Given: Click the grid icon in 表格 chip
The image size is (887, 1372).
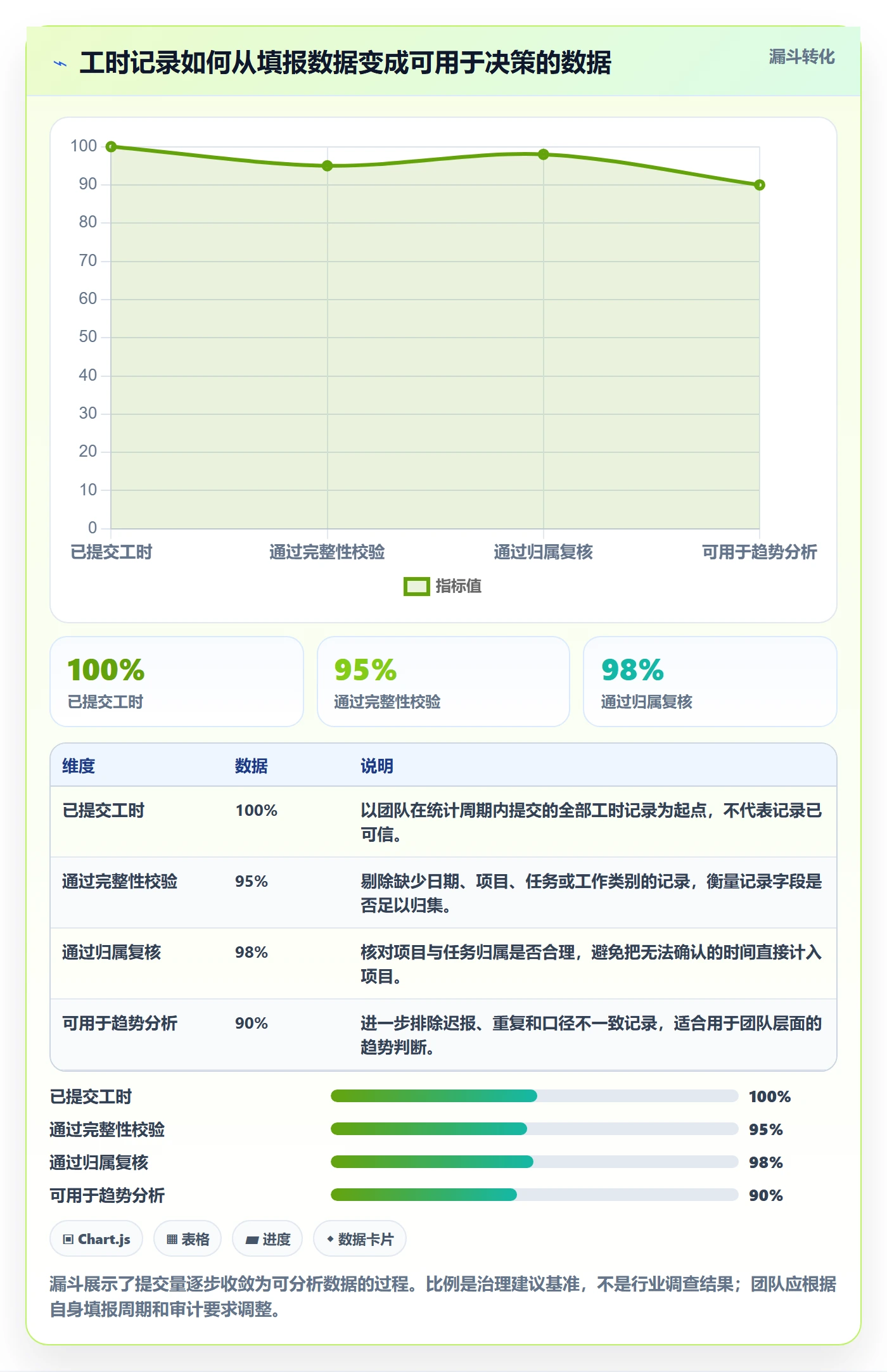Looking at the screenshot, I should (172, 1240).
